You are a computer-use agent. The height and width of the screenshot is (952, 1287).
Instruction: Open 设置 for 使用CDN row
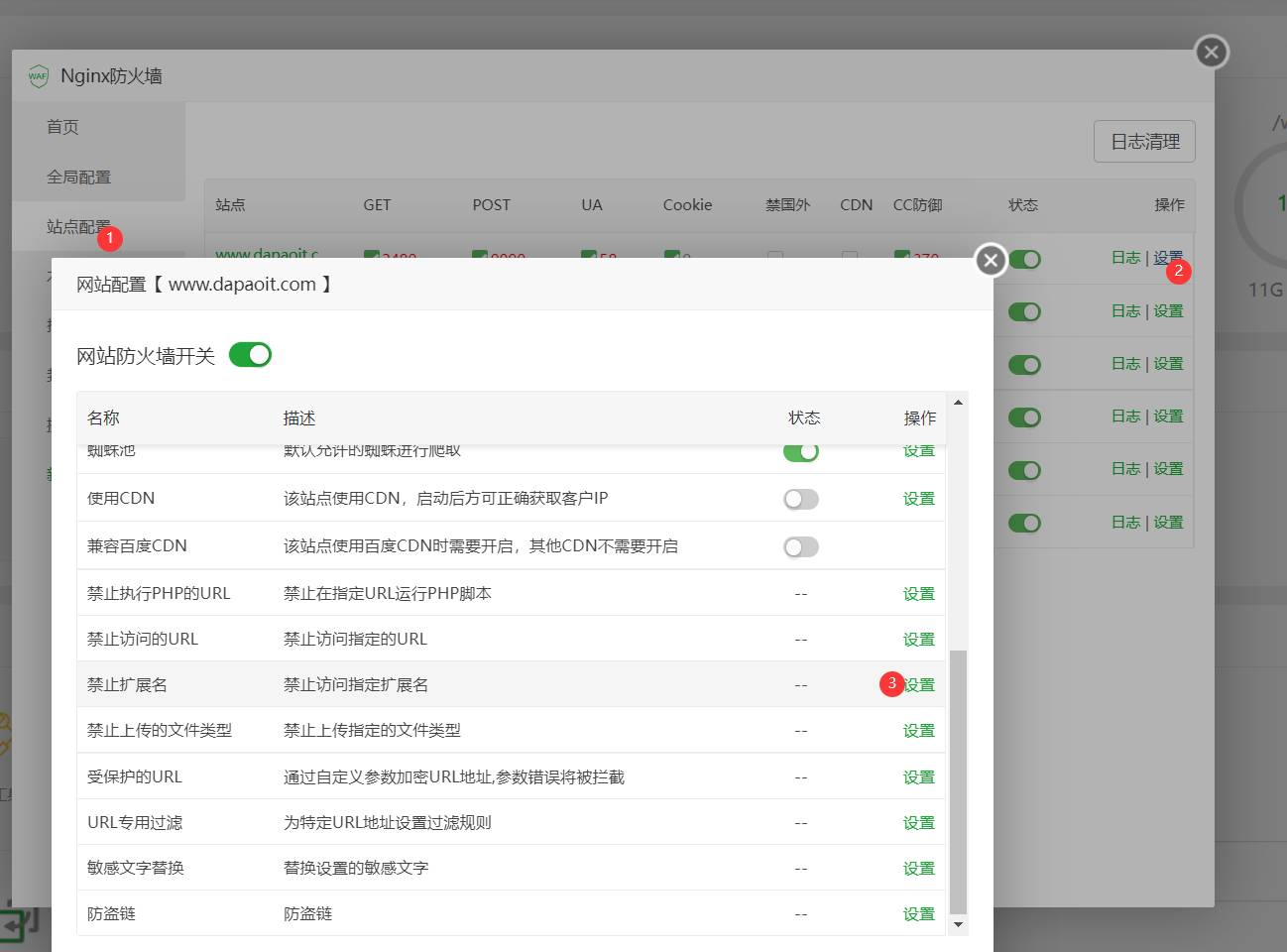918,499
